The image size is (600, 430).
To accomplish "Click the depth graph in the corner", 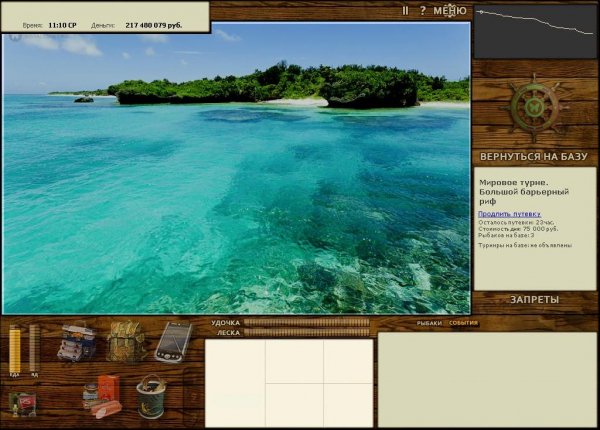I will pos(534,32).
